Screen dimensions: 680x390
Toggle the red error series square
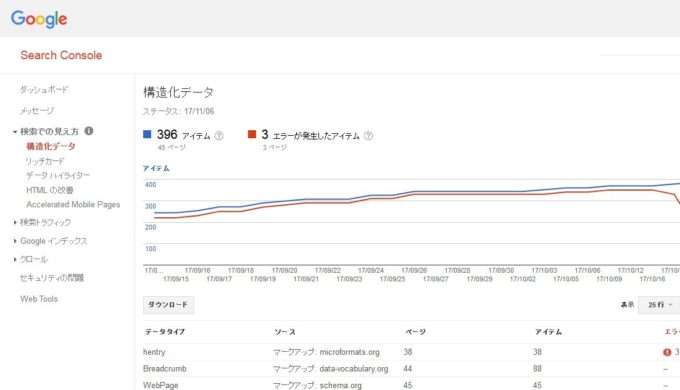[x=252, y=134]
